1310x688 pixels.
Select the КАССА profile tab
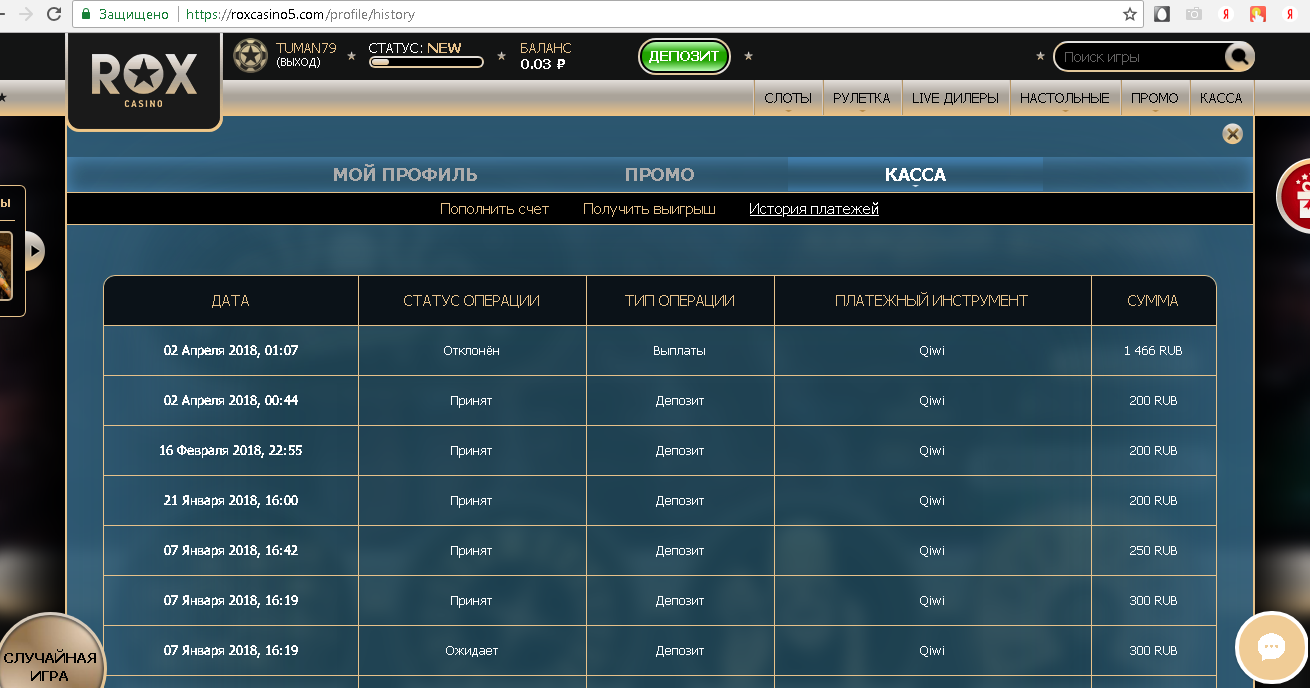coord(915,174)
